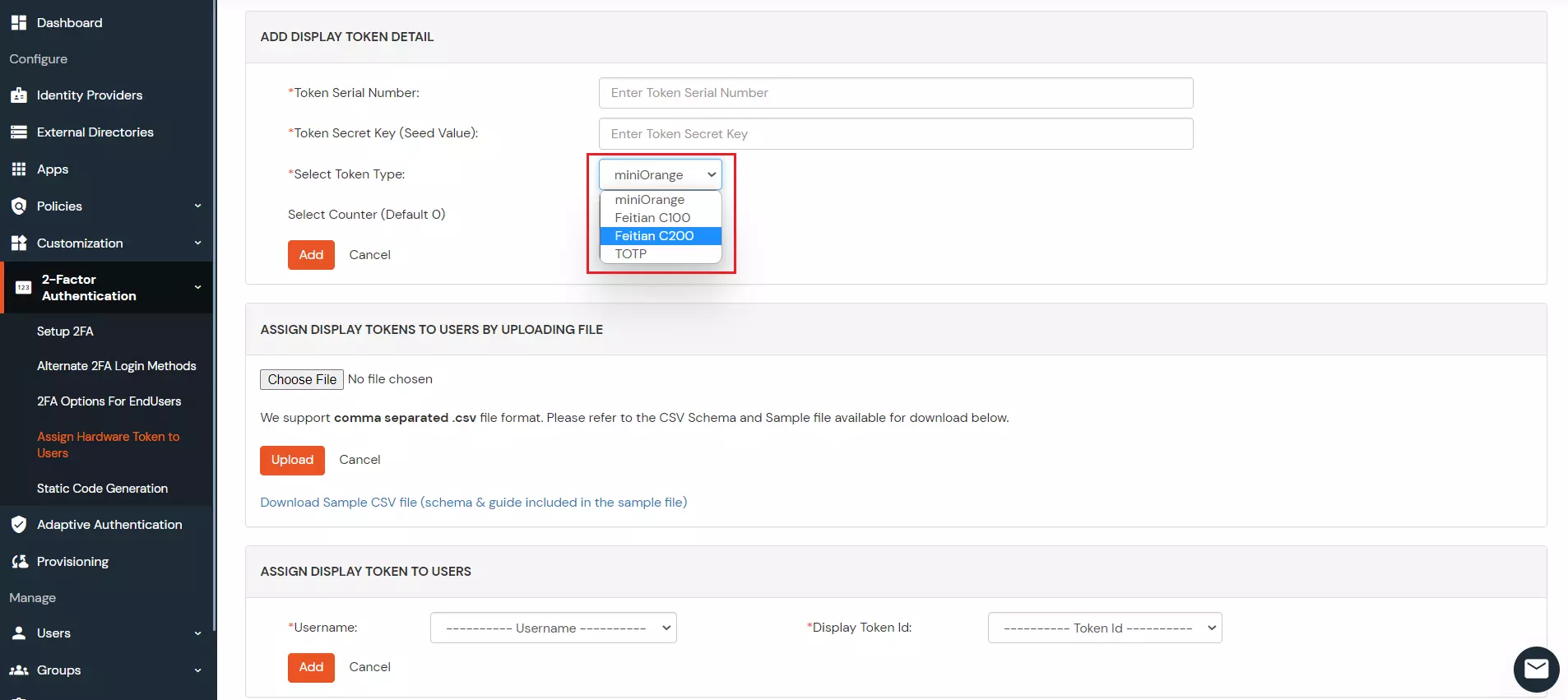Open the Select Token Type dropdown

[661, 174]
